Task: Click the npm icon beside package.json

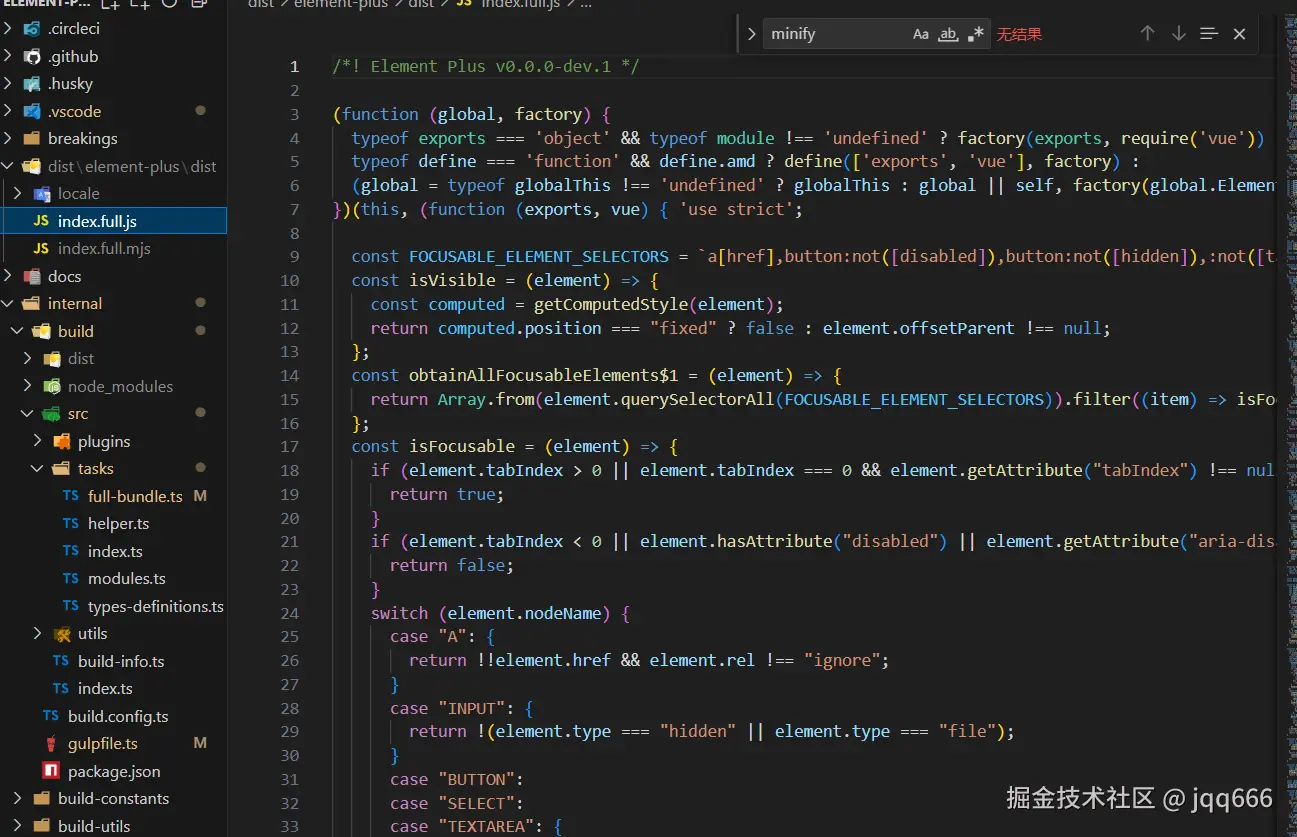Action: pyautogui.click(x=51, y=772)
